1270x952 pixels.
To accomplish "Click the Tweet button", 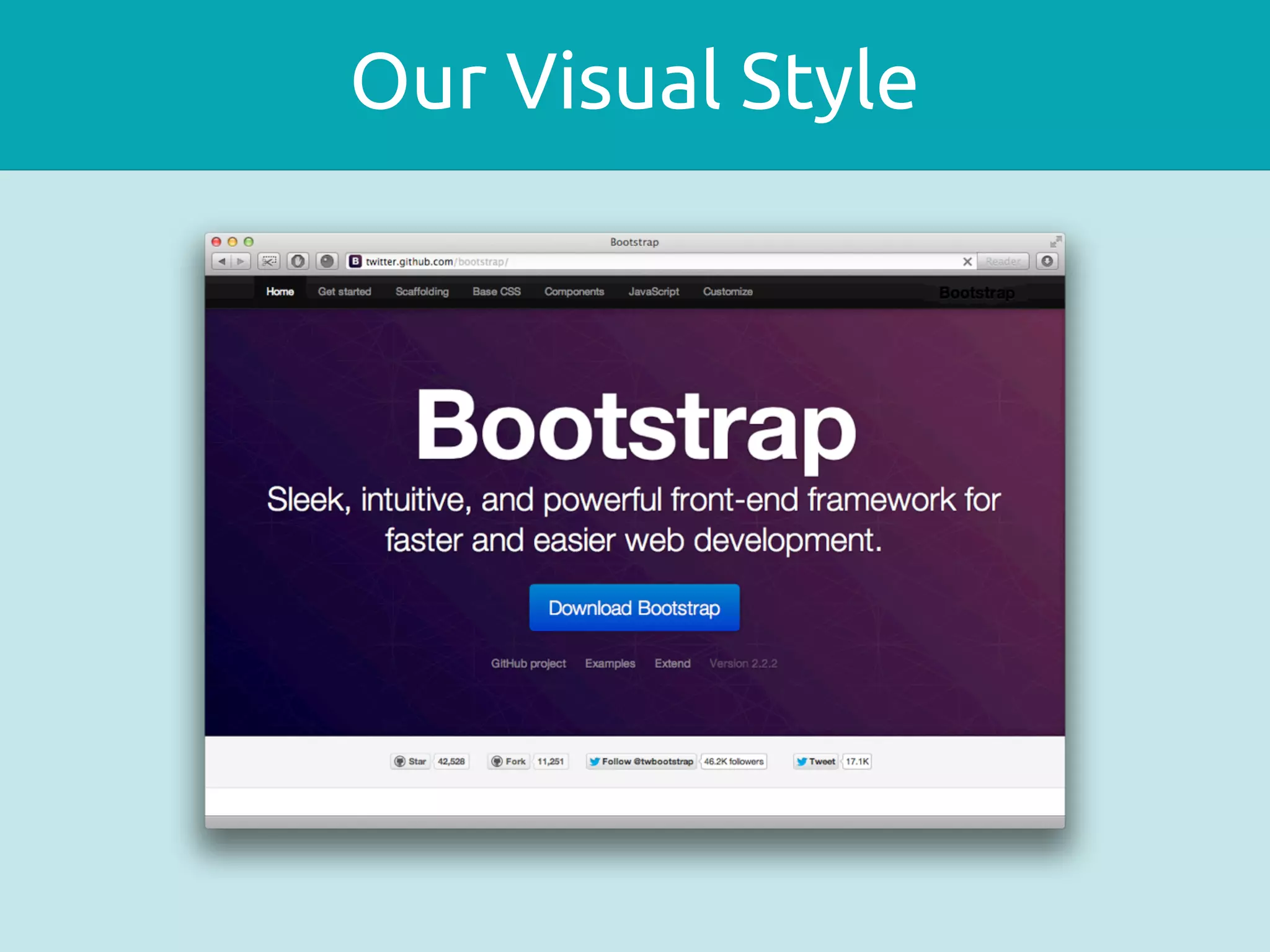I will tap(816, 761).
